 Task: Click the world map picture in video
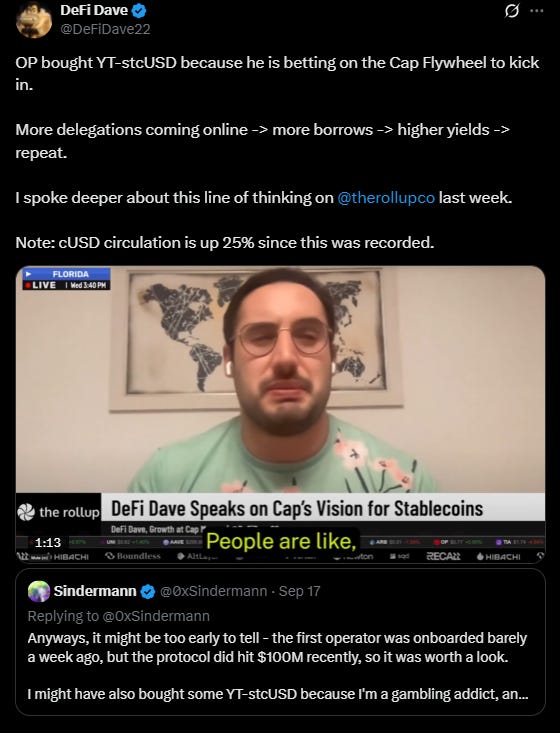pyautogui.click(x=256, y=340)
